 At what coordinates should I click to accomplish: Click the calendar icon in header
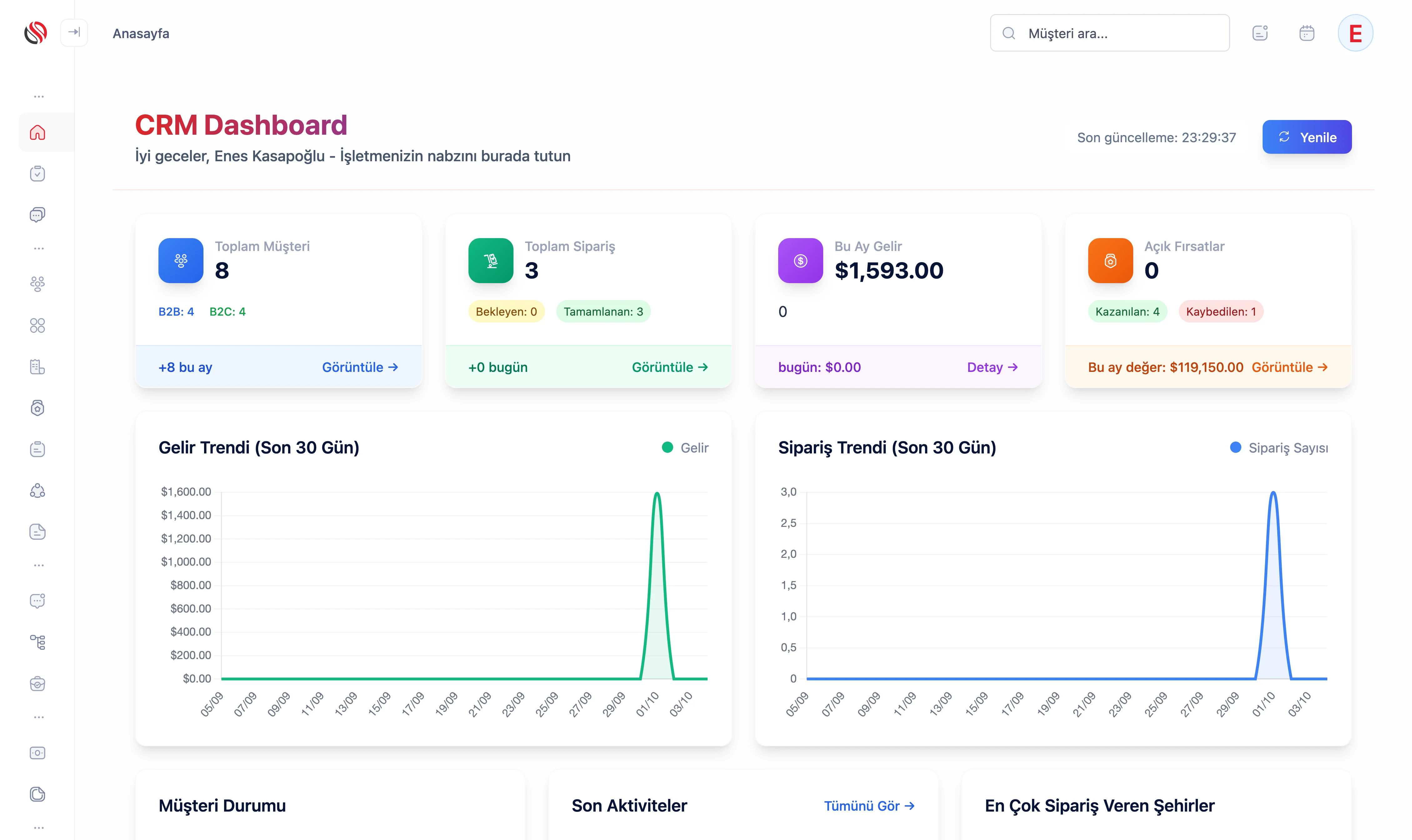(1306, 33)
